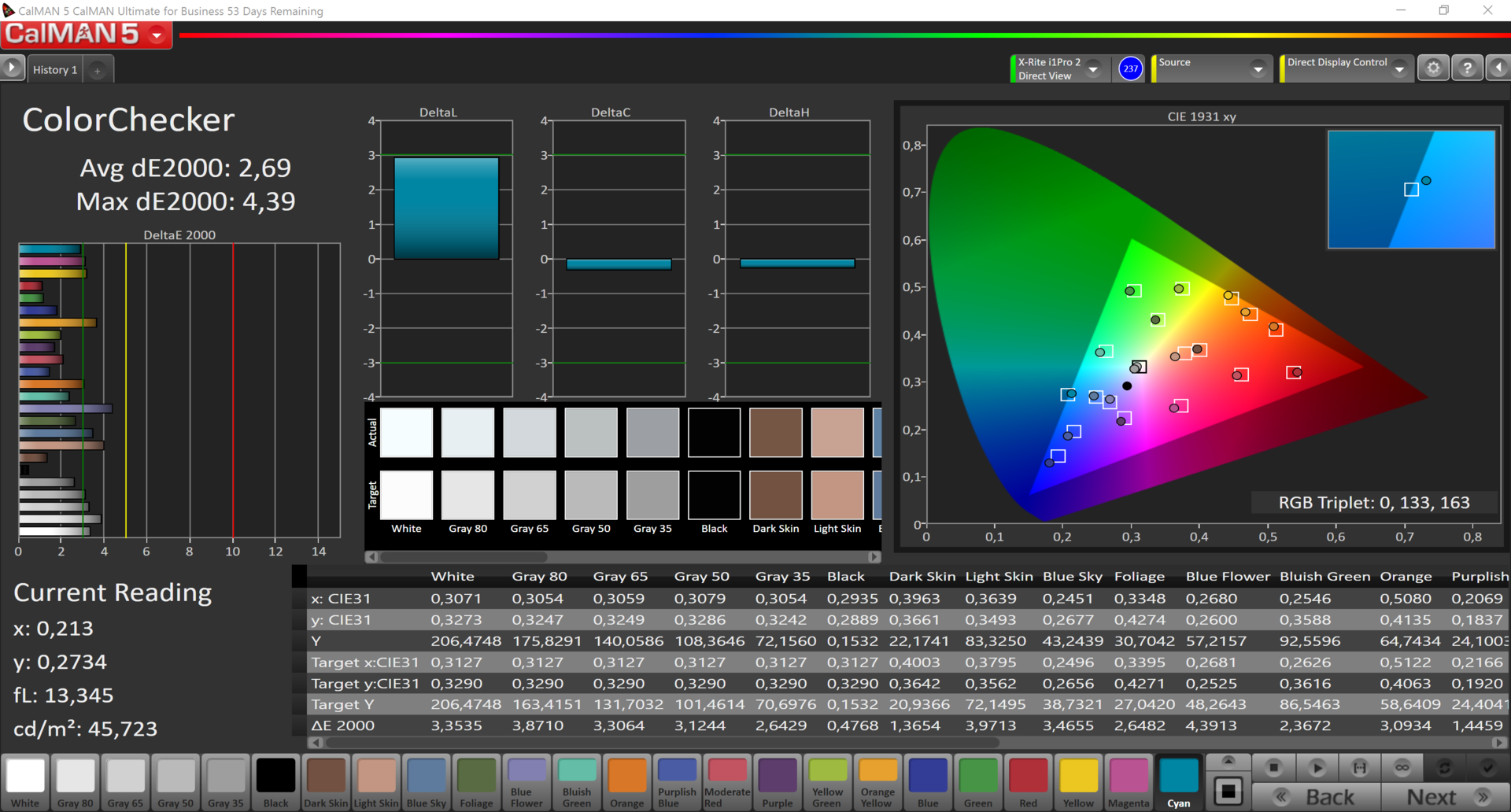Click the left-arrow panel collapse icon
The height and width of the screenshot is (812, 1511).
point(1498,68)
